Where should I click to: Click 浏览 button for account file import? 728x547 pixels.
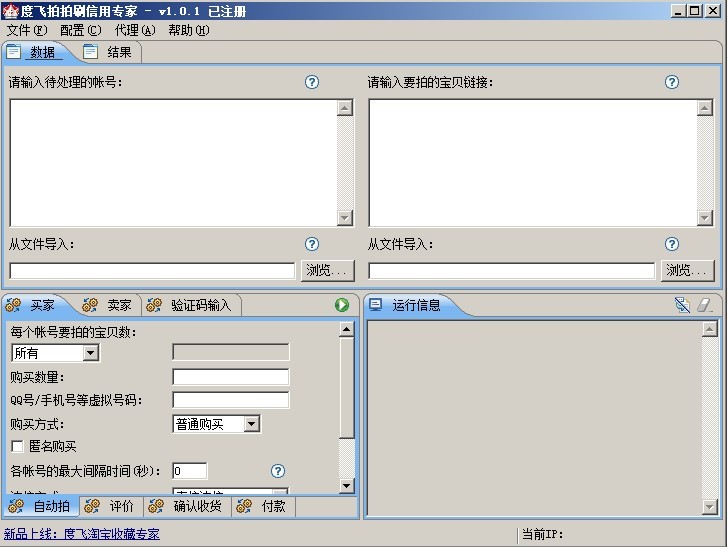tap(328, 270)
